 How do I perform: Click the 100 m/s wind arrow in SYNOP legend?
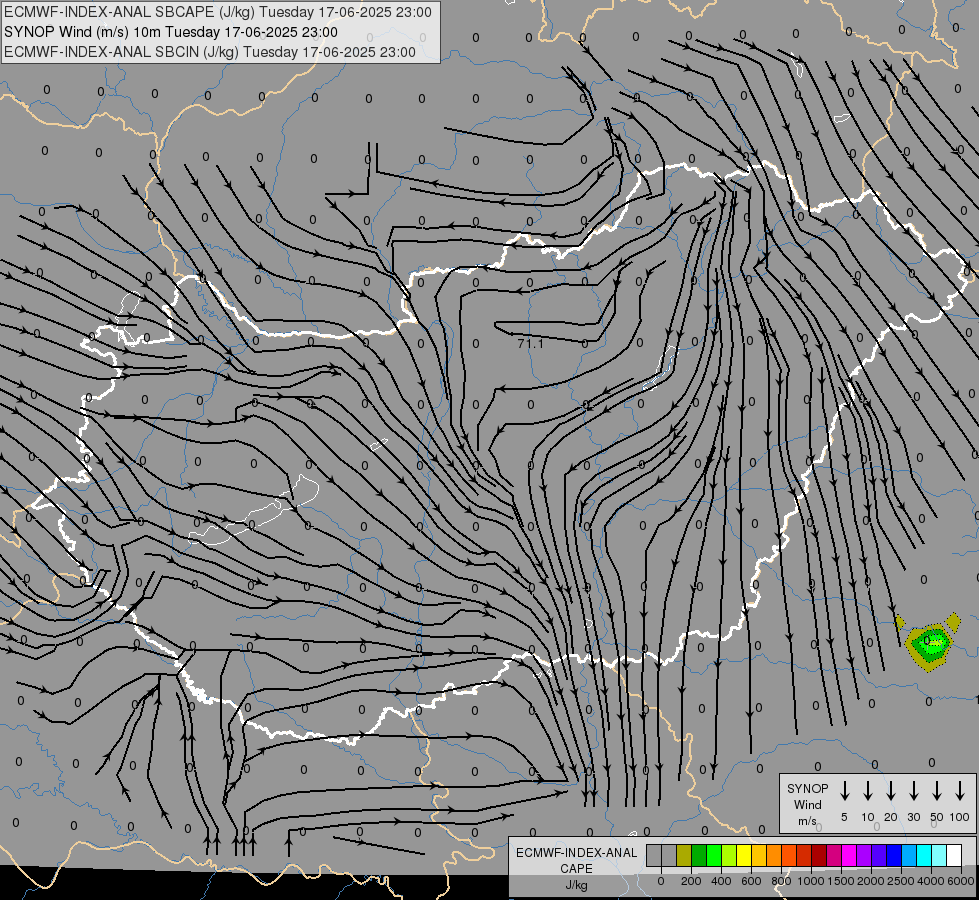[960, 791]
